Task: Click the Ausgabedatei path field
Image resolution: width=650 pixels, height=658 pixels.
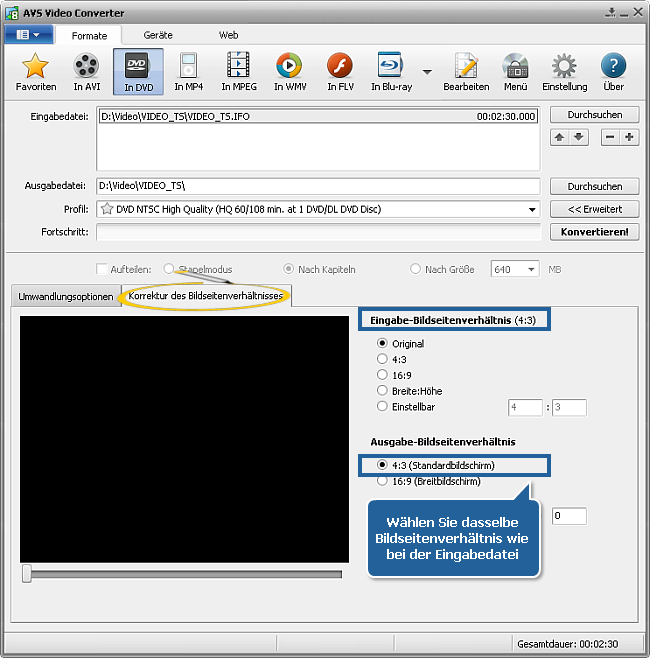Action: coord(318,186)
